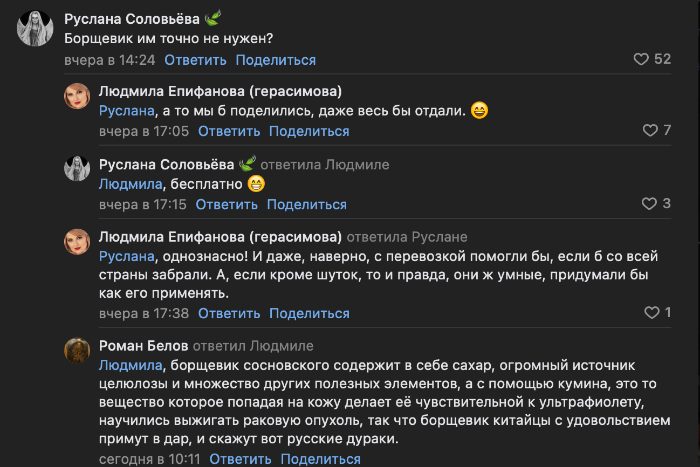Open Людмила Епифанова (герасимова) name in 17:38 reply
Screen dimensions: 700x467
click(x=219, y=237)
